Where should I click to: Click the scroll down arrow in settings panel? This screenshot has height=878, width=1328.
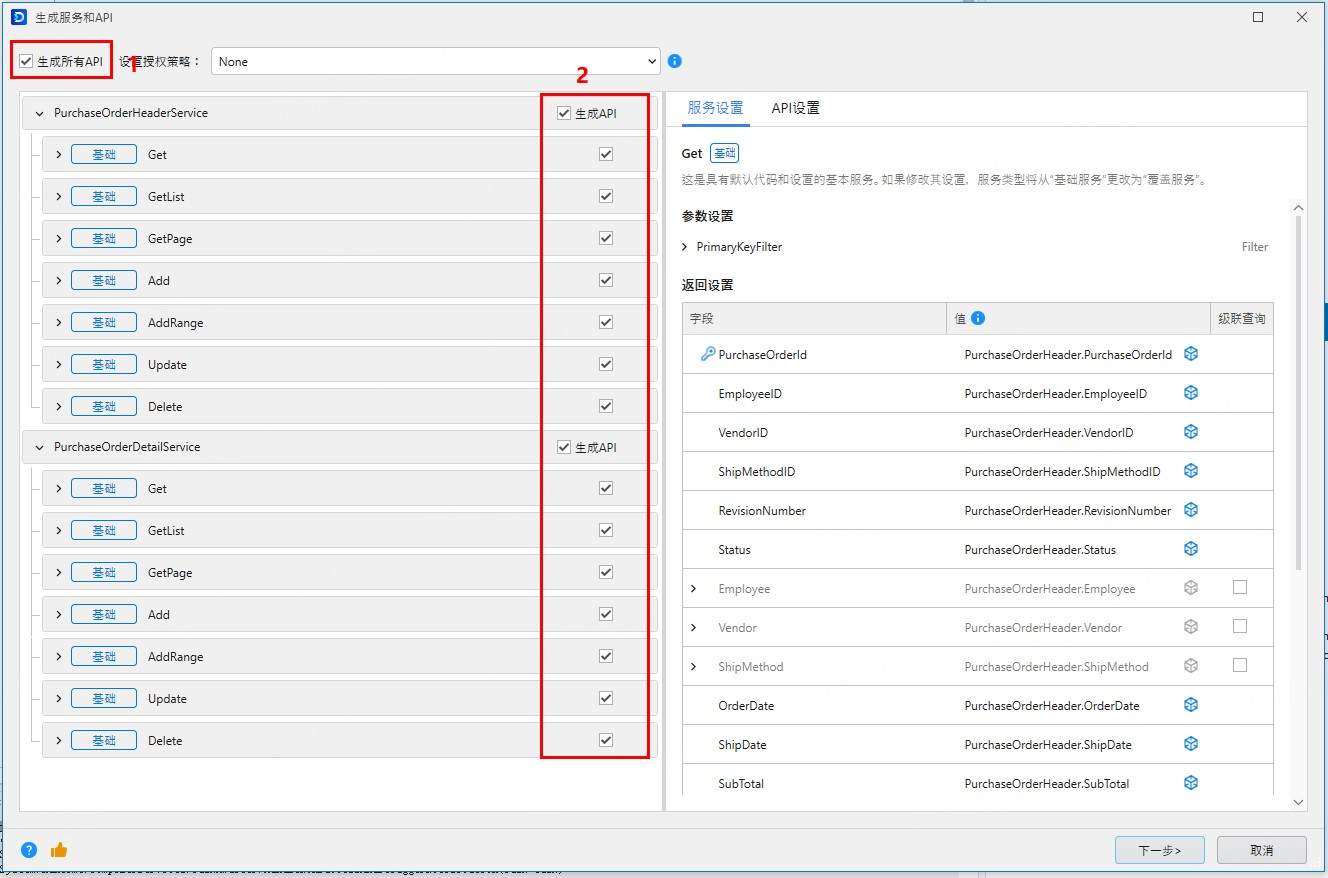point(1298,802)
